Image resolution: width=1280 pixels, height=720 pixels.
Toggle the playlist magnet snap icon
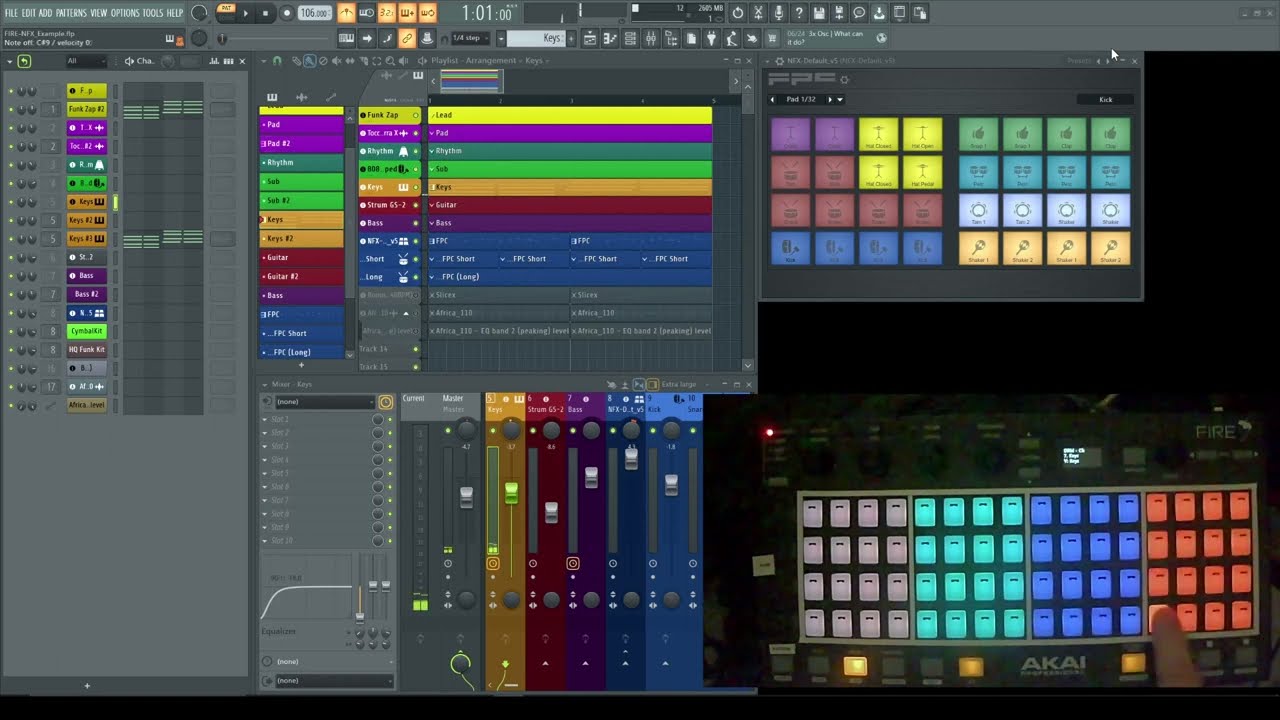click(x=277, y=61)
